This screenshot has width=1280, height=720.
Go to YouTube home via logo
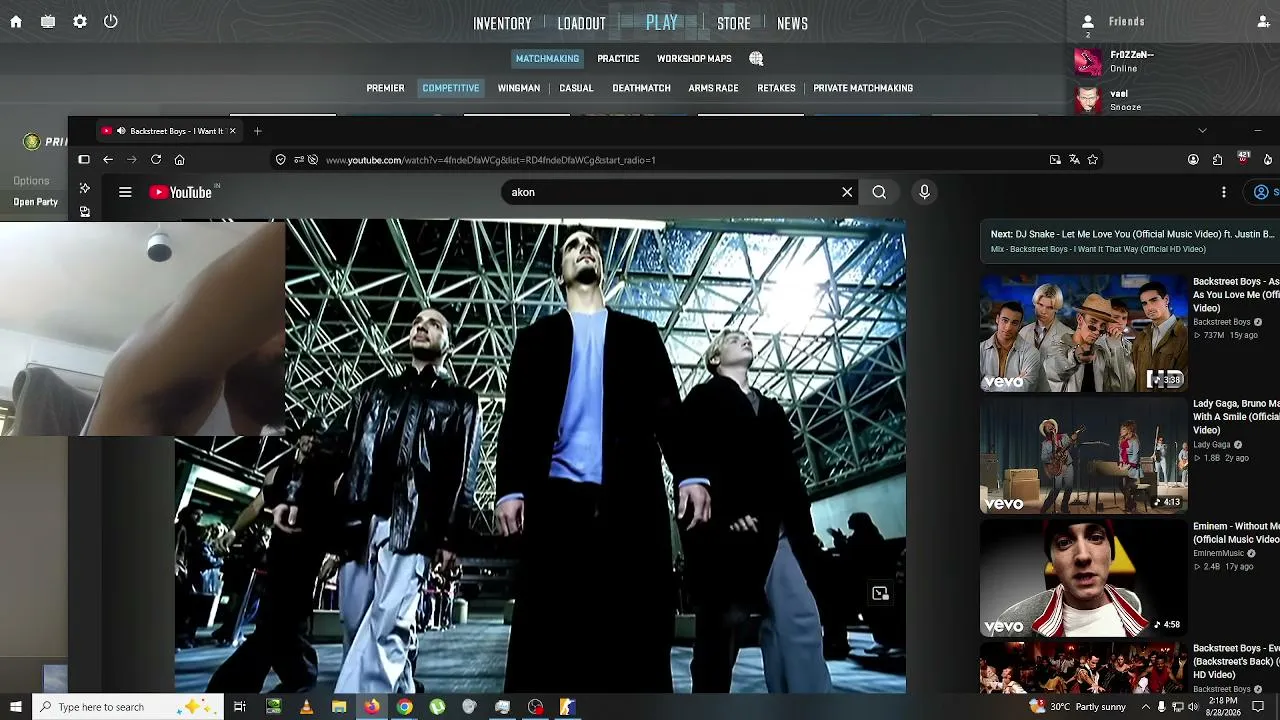(181, 192)
